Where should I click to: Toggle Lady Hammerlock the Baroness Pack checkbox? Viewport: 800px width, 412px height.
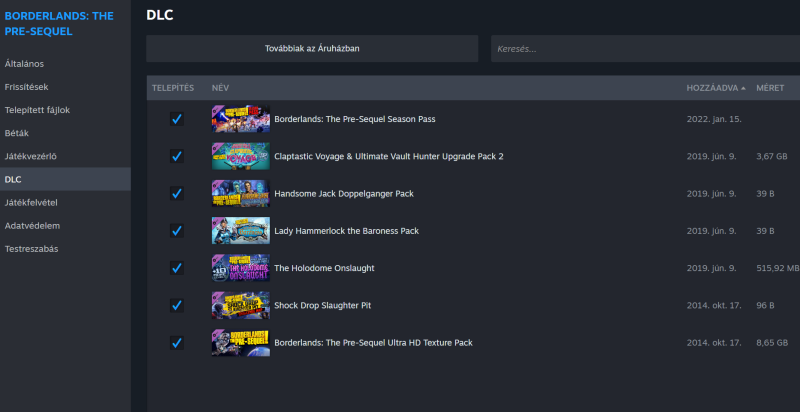coord(177,230)
